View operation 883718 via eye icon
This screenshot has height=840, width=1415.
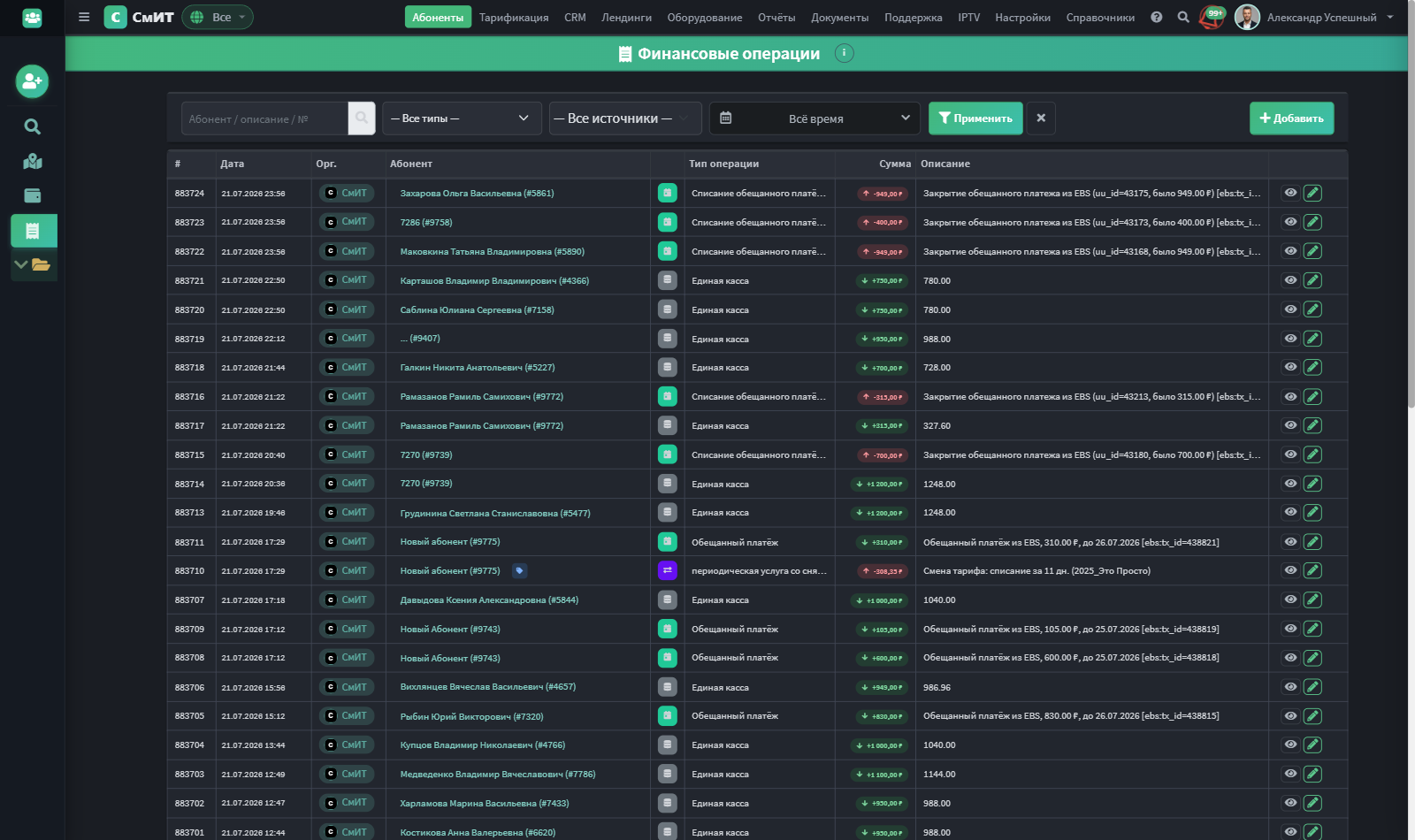pyautogui.click(x=1291, y=367)
